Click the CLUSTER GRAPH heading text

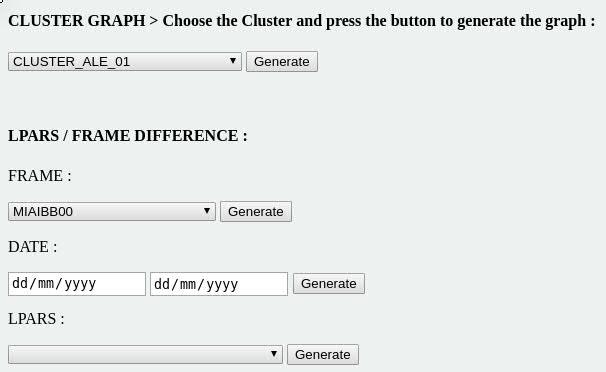pyautogui.click(x=77, y=21)
